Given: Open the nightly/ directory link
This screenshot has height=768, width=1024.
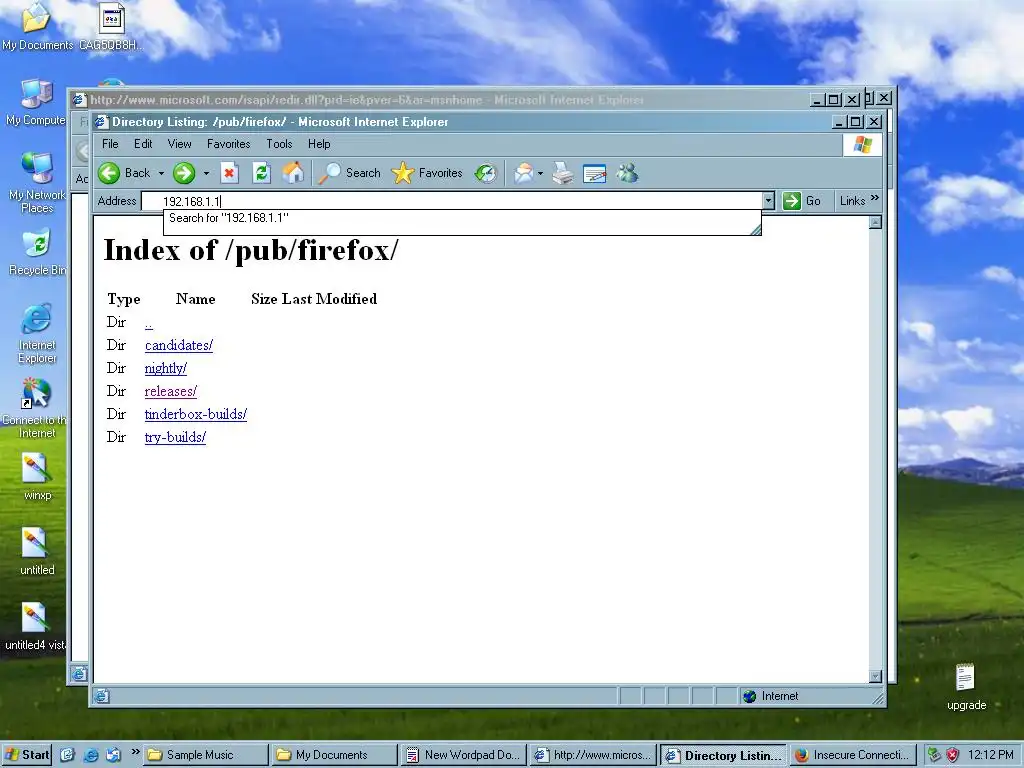Looking at the screenshot, I should pos(166,368).
